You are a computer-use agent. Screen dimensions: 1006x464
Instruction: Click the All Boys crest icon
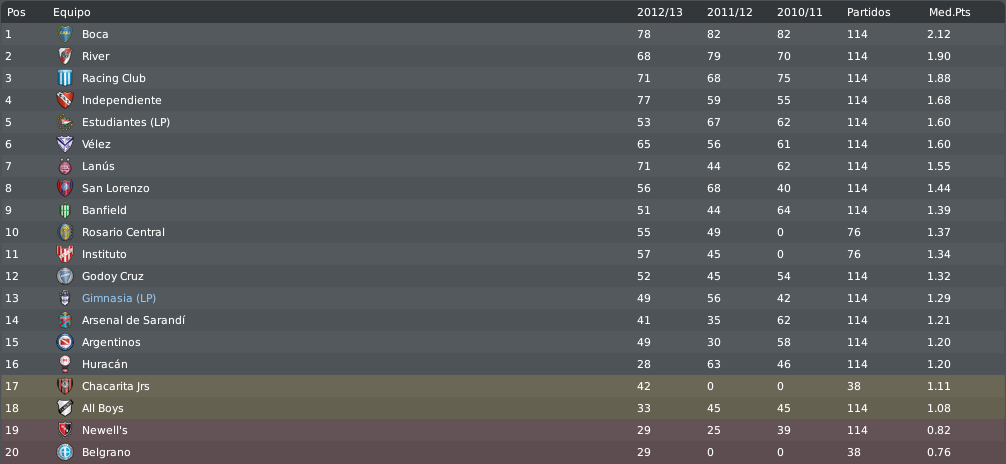coord(65,408)
